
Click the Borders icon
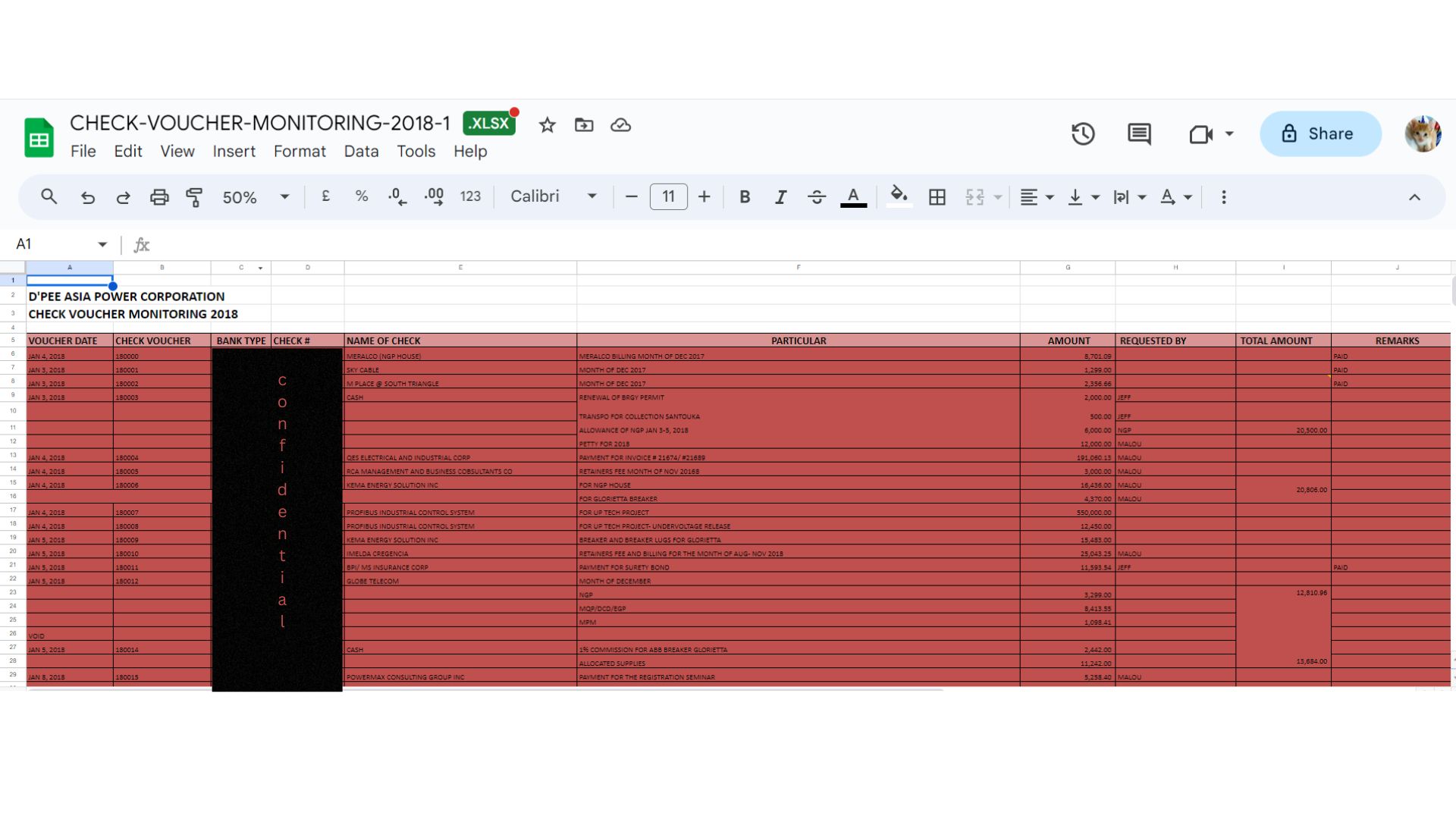click(x=937, y=197)
